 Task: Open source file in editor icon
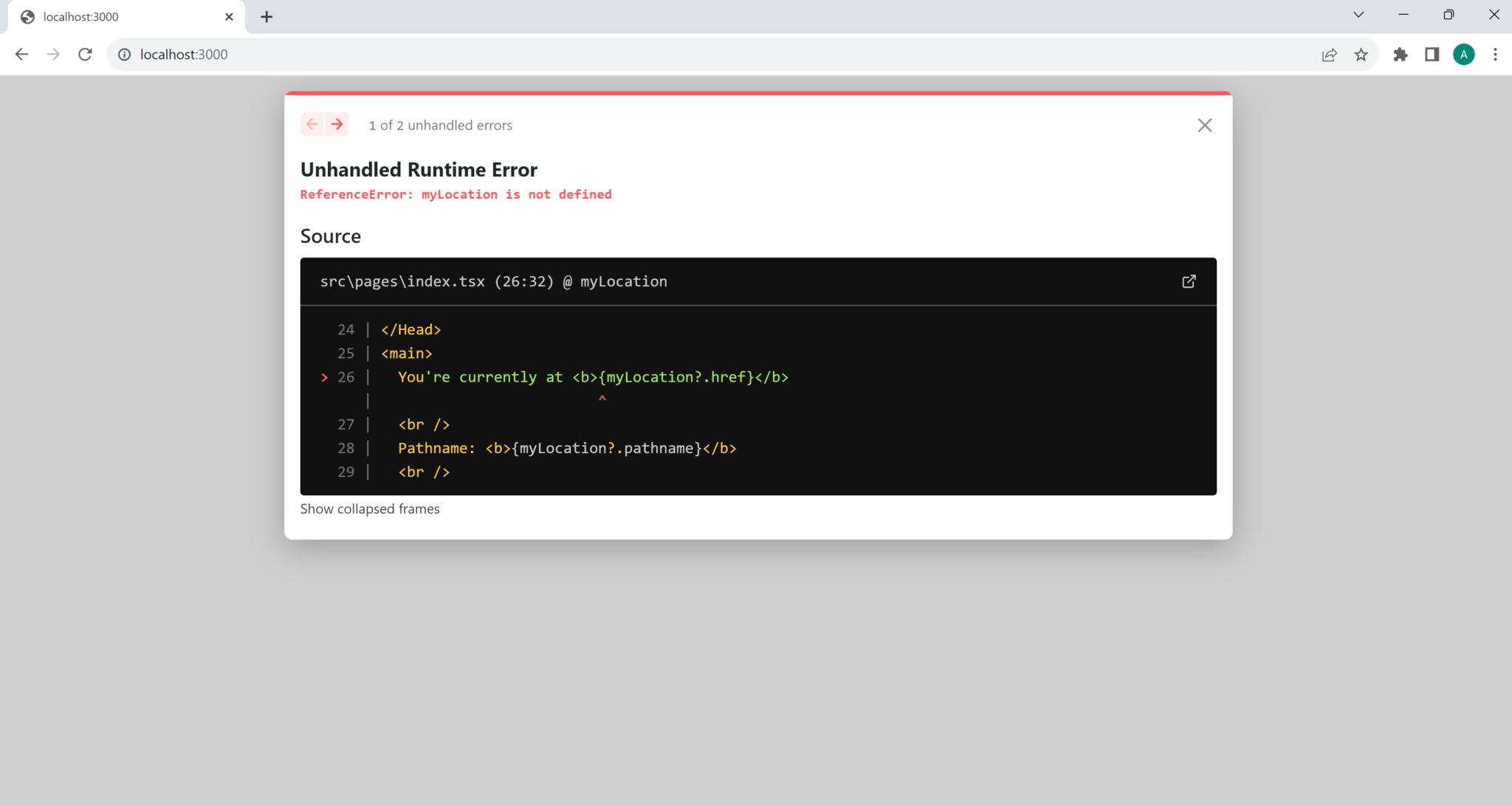(x=1189, y=281)
